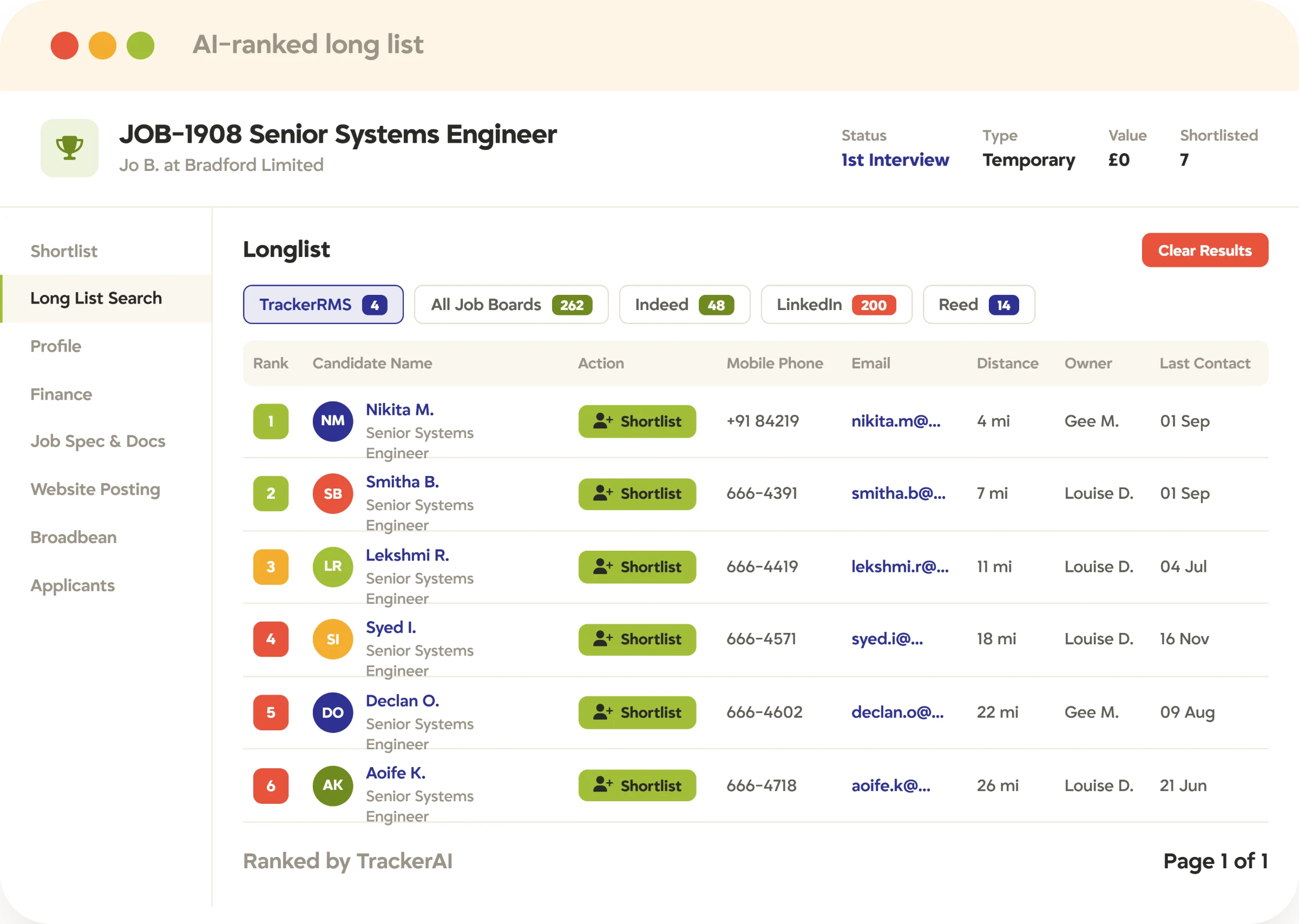
Task: Open Applicants in the sidebar
Action: click(73, 585)
